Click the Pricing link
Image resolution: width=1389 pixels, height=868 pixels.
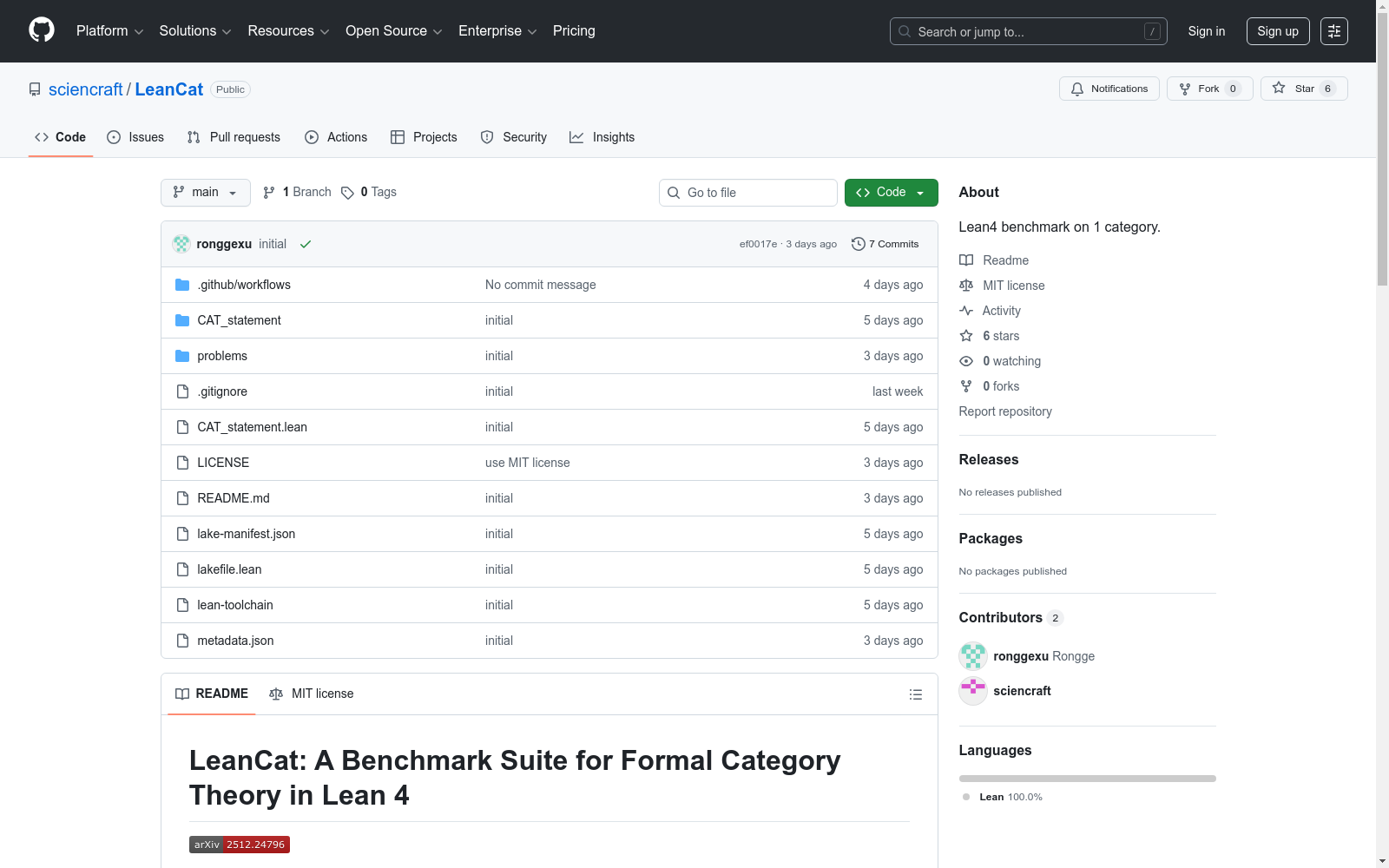pos(574,31)
